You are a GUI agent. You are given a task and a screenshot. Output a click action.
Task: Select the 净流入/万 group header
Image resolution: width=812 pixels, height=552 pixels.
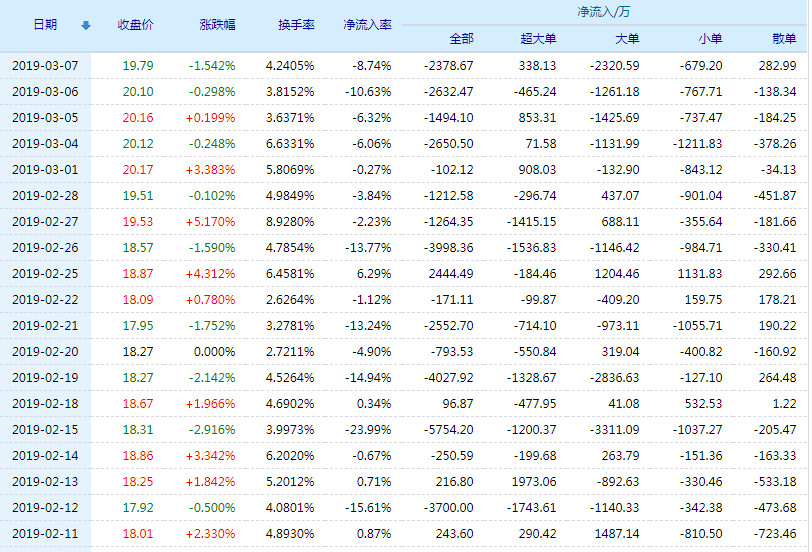[603, 13]
